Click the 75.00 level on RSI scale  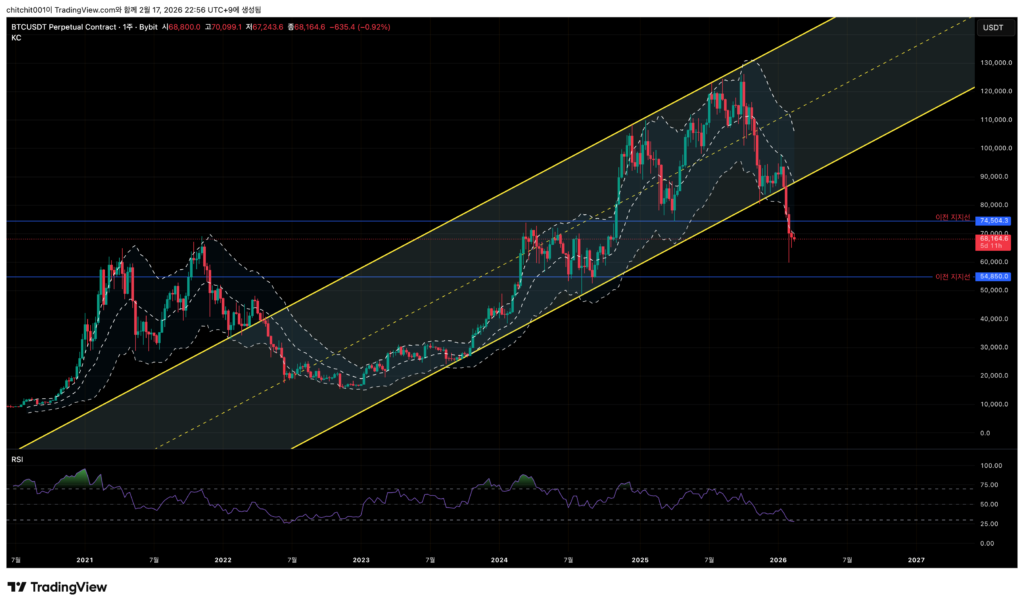click(990, 485)
